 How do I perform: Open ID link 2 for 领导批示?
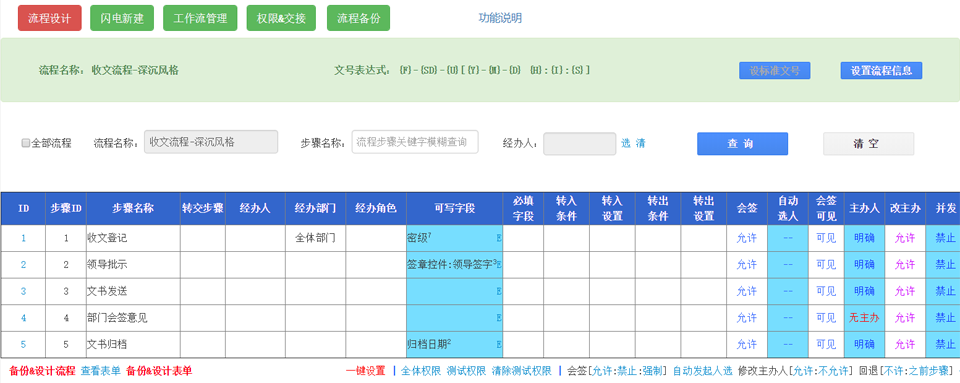pos(24,265)
